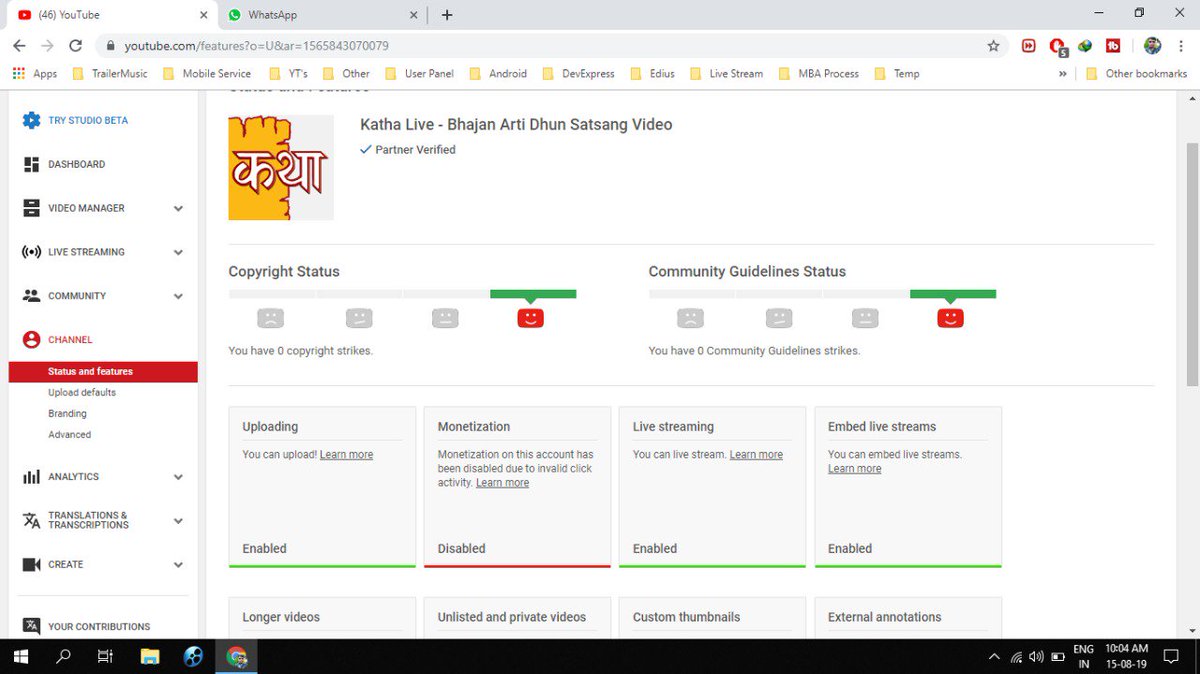Click the red happy face under Copyright Status

tap(530, 318)
